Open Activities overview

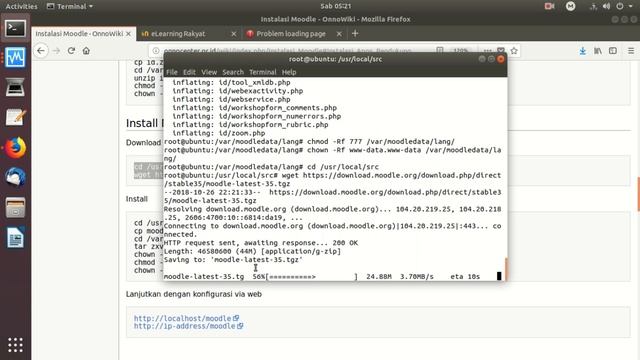coord(21,6)
